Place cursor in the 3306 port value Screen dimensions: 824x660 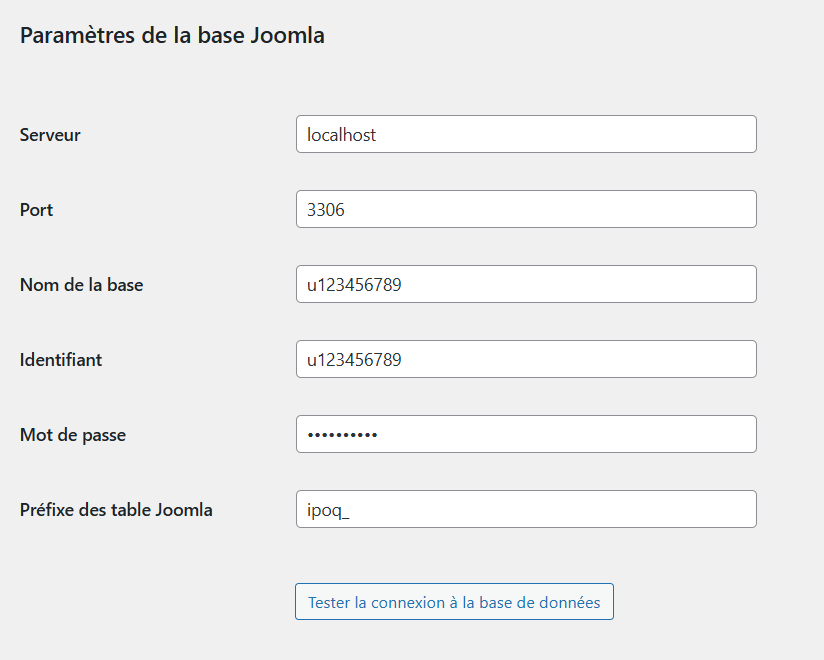(325, 209)
